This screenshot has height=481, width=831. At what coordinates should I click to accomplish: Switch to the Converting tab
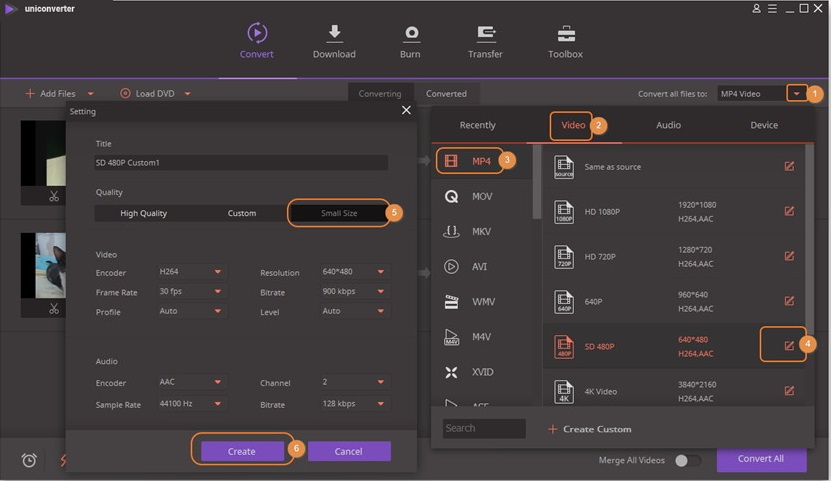click(x=380, y=94)
